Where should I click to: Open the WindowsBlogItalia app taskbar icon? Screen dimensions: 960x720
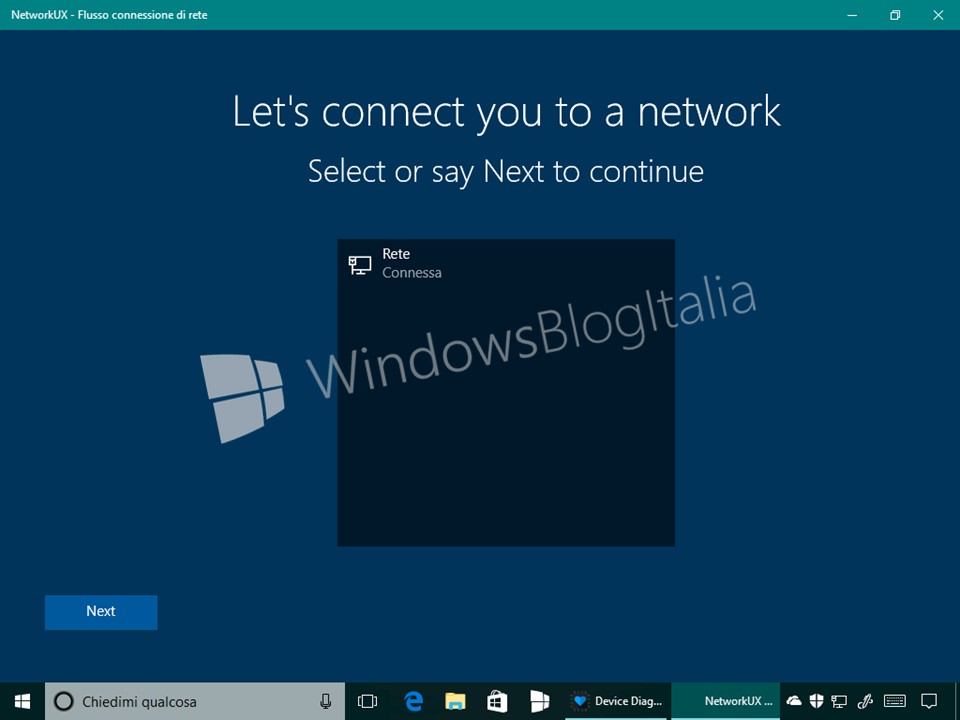coord(539,701)
